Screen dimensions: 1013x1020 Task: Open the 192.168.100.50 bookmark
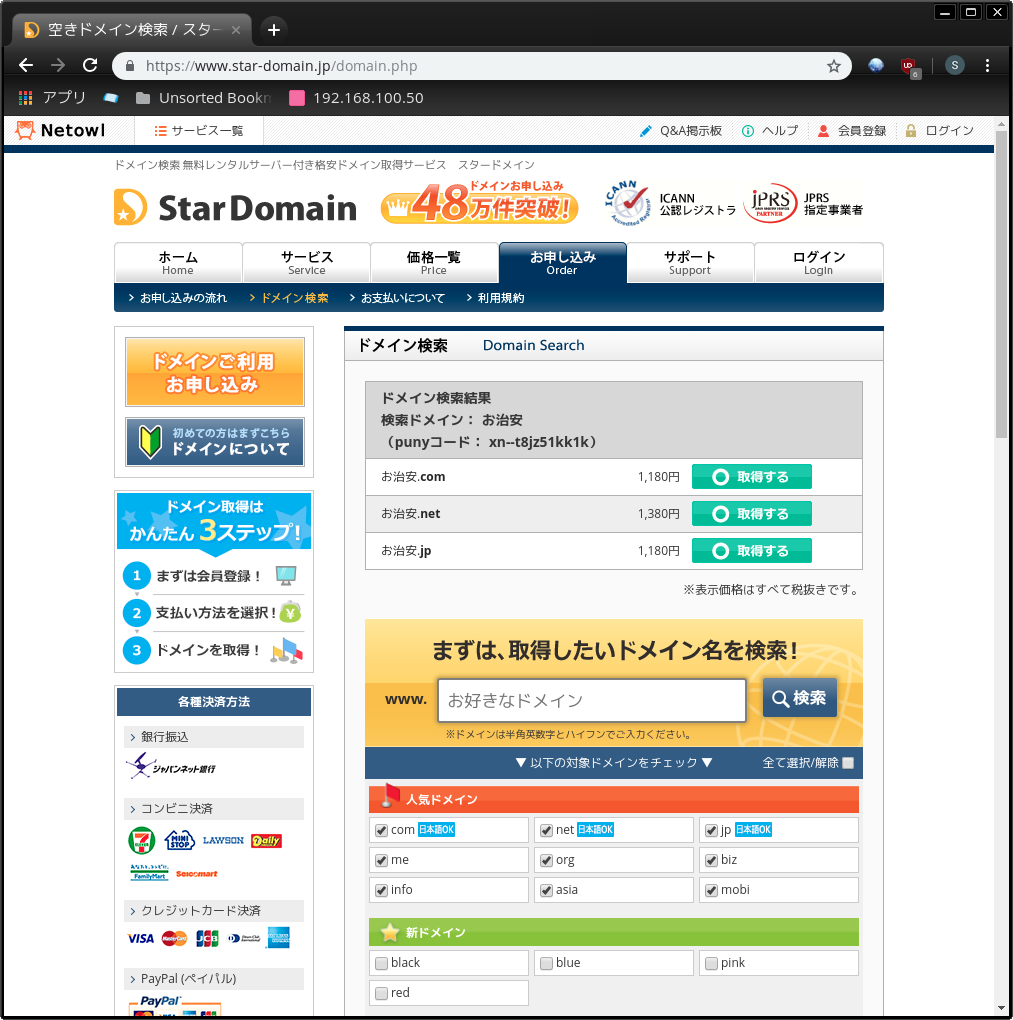pyautogui.click(x=357, y=98)
